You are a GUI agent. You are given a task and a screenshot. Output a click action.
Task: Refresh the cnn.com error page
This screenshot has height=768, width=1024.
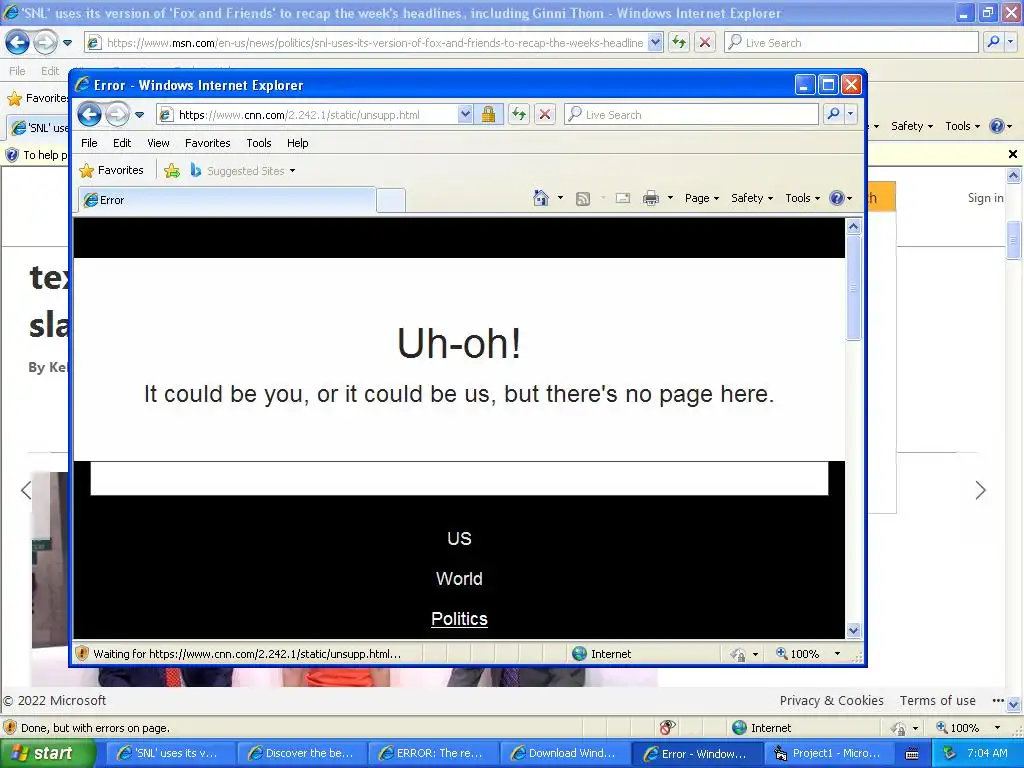click(x=519, y=115)
